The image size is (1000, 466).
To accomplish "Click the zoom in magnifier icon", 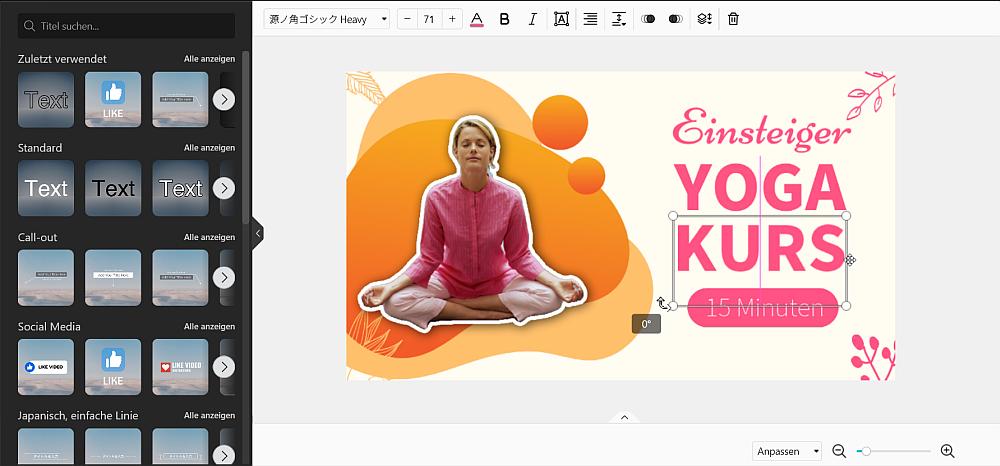I will [x=947, y=451].
